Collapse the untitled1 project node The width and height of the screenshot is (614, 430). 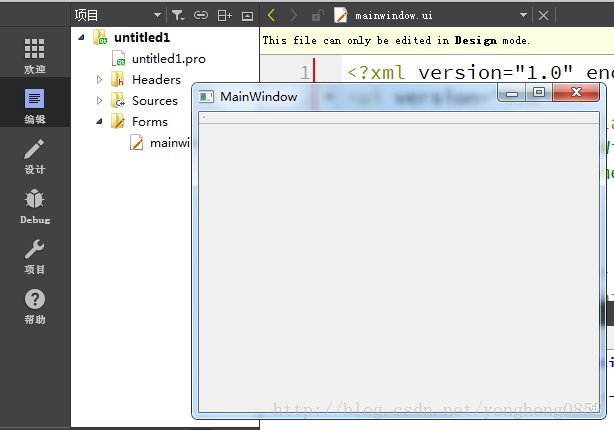(x=81, y=38)
